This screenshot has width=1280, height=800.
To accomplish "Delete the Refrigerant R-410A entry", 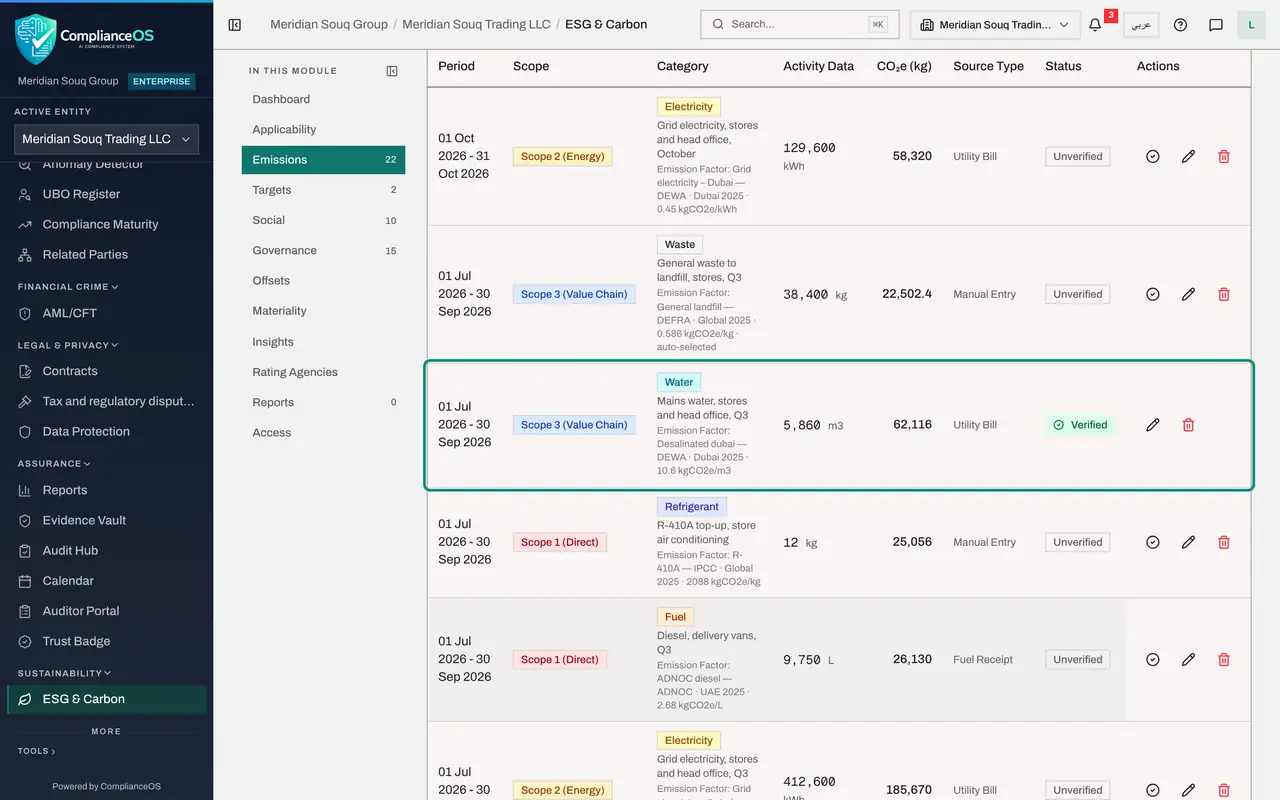I will 1224,542.
